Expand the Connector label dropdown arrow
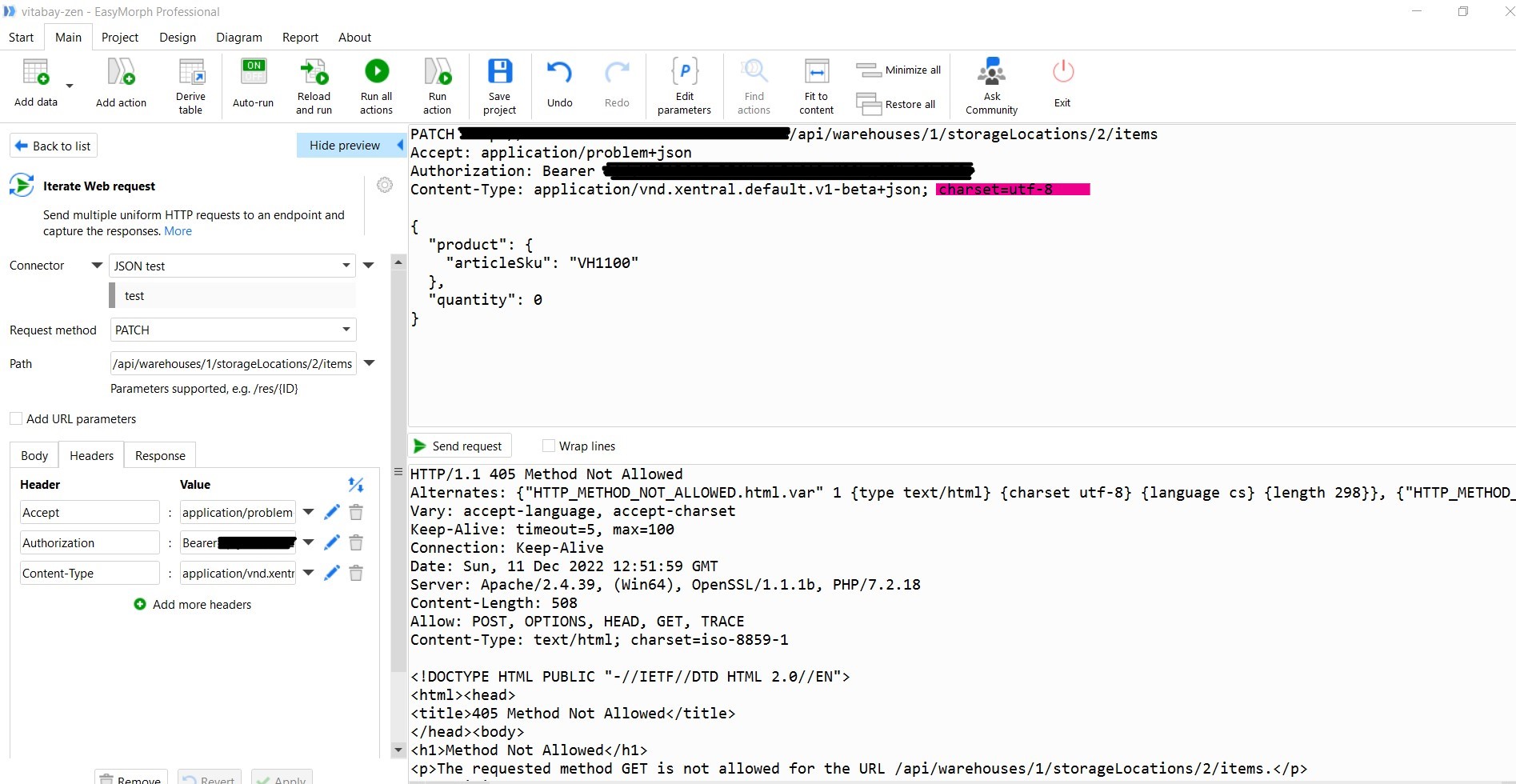Image resolution: width=1516 pixels, height=784 pixels. 97,266
